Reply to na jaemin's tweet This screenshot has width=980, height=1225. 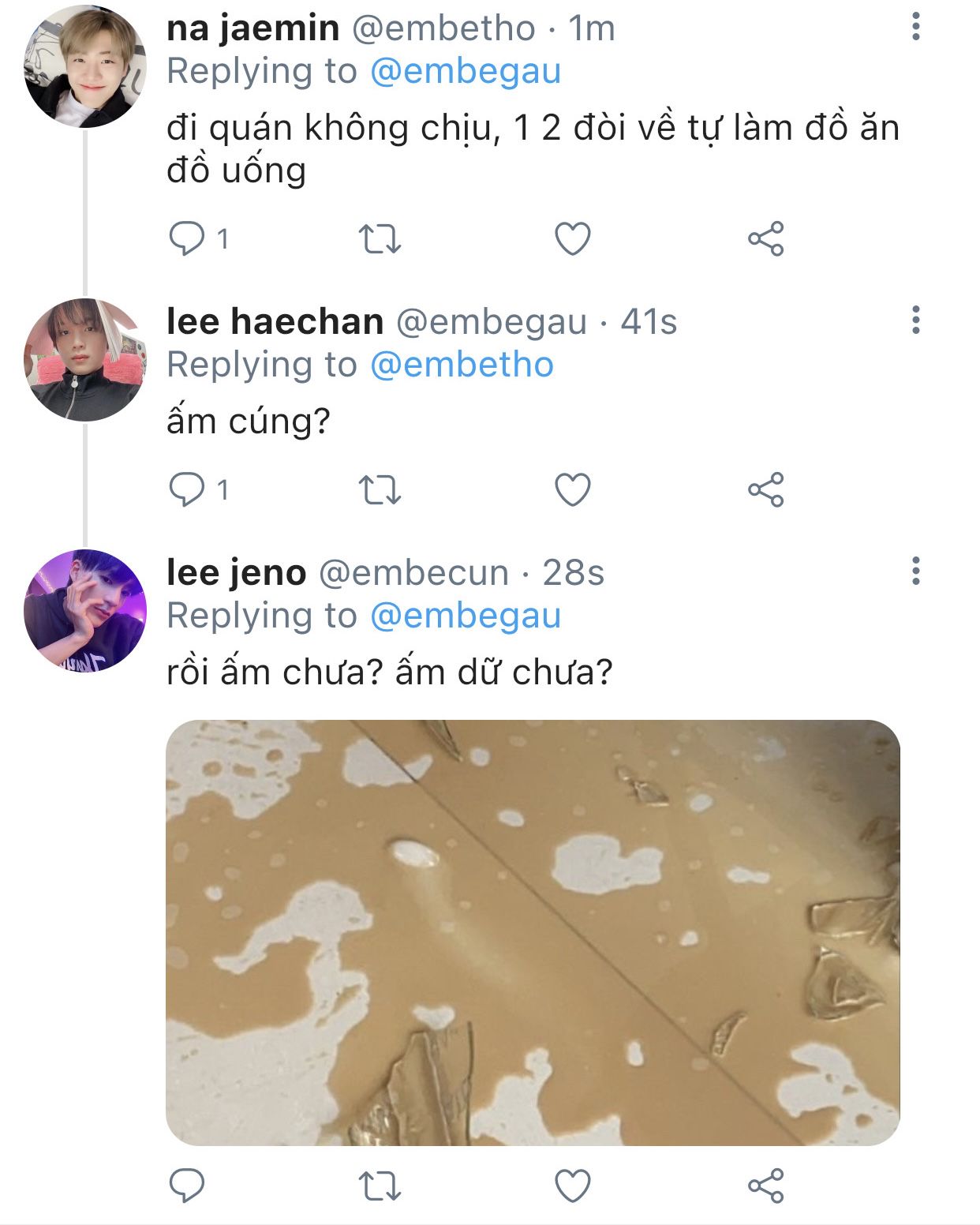[187, 238]
